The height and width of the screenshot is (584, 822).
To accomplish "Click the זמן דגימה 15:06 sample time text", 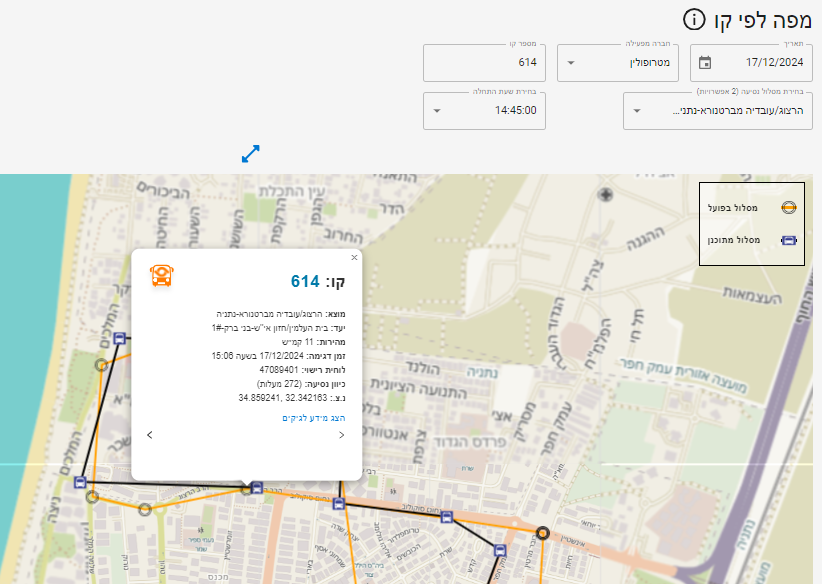I will coord(278,356).
